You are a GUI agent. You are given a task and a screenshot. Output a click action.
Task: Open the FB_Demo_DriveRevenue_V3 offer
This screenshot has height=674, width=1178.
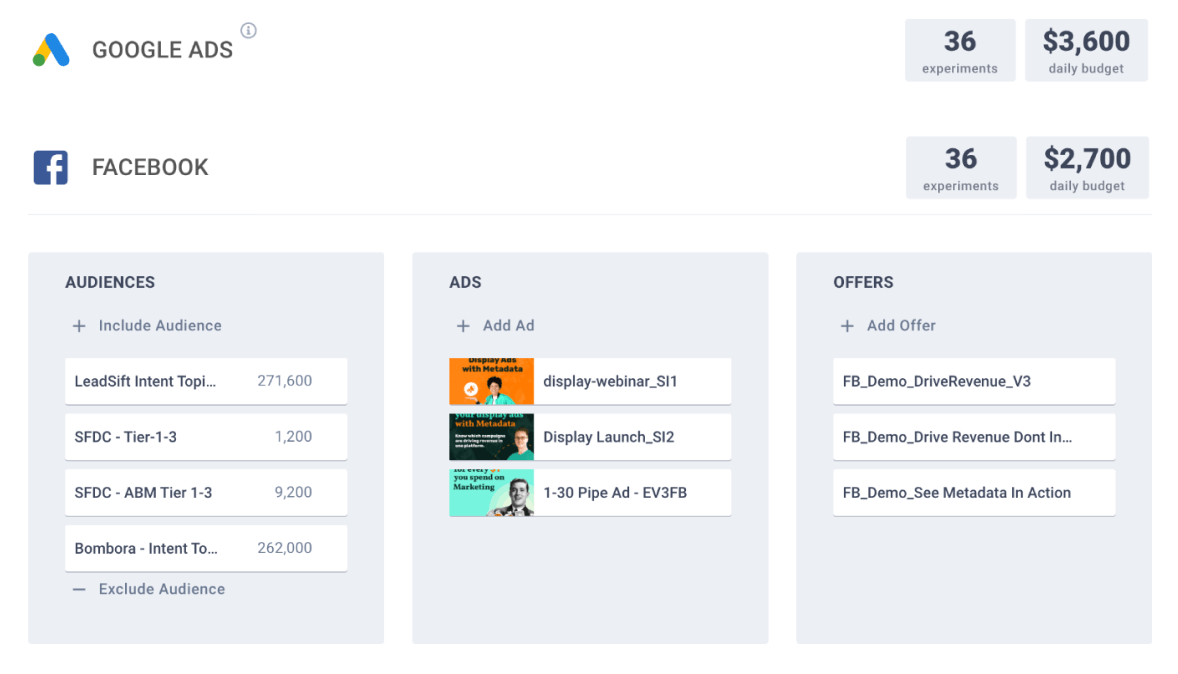(x=973, y=381)
